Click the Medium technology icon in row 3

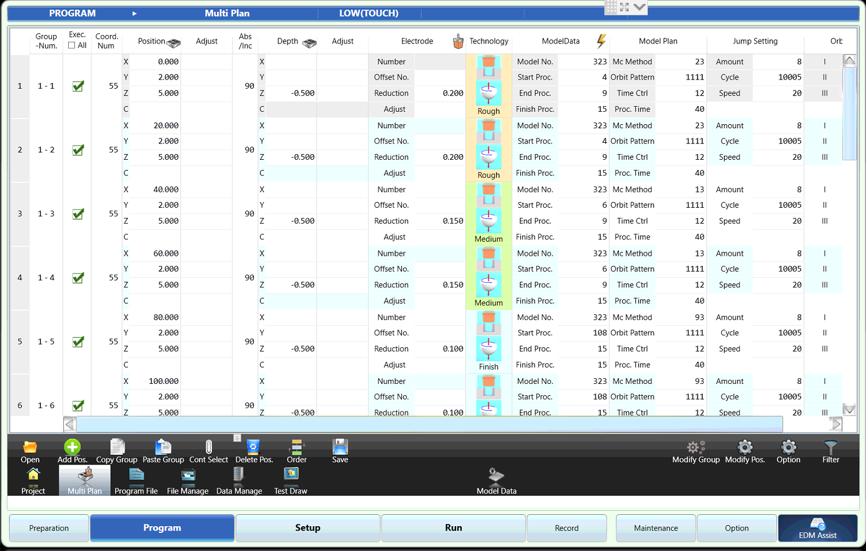488,214
